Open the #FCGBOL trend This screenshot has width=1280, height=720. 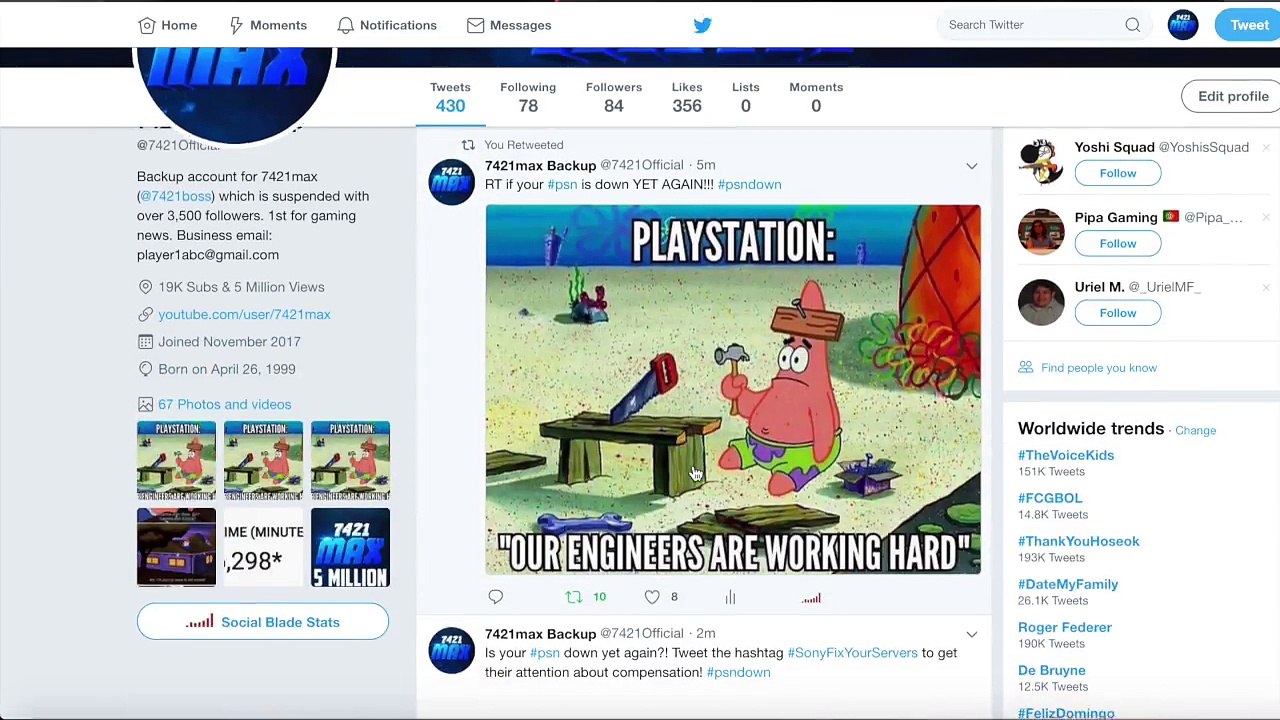[x=1050, y=498]
